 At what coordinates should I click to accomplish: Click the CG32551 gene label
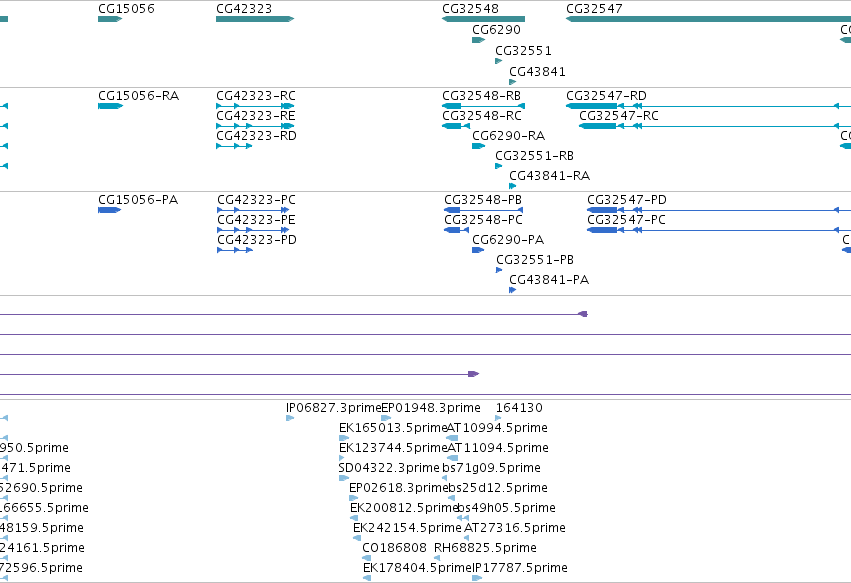click(523, 51)
